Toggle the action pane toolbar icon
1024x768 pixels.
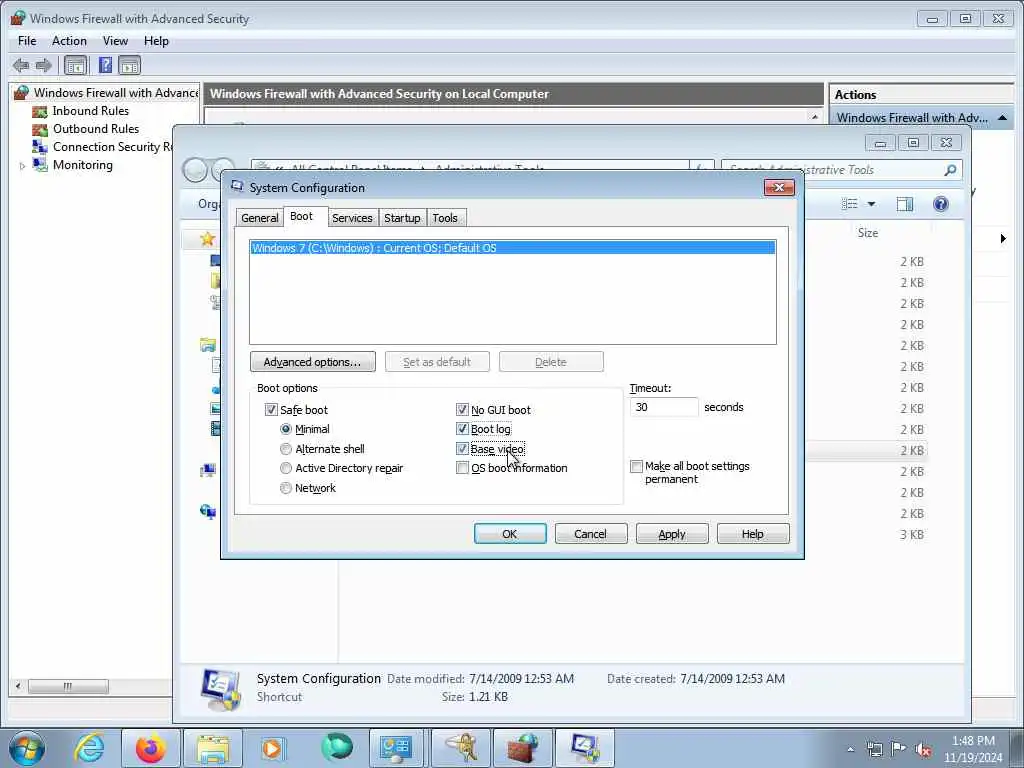coord(129,65)
